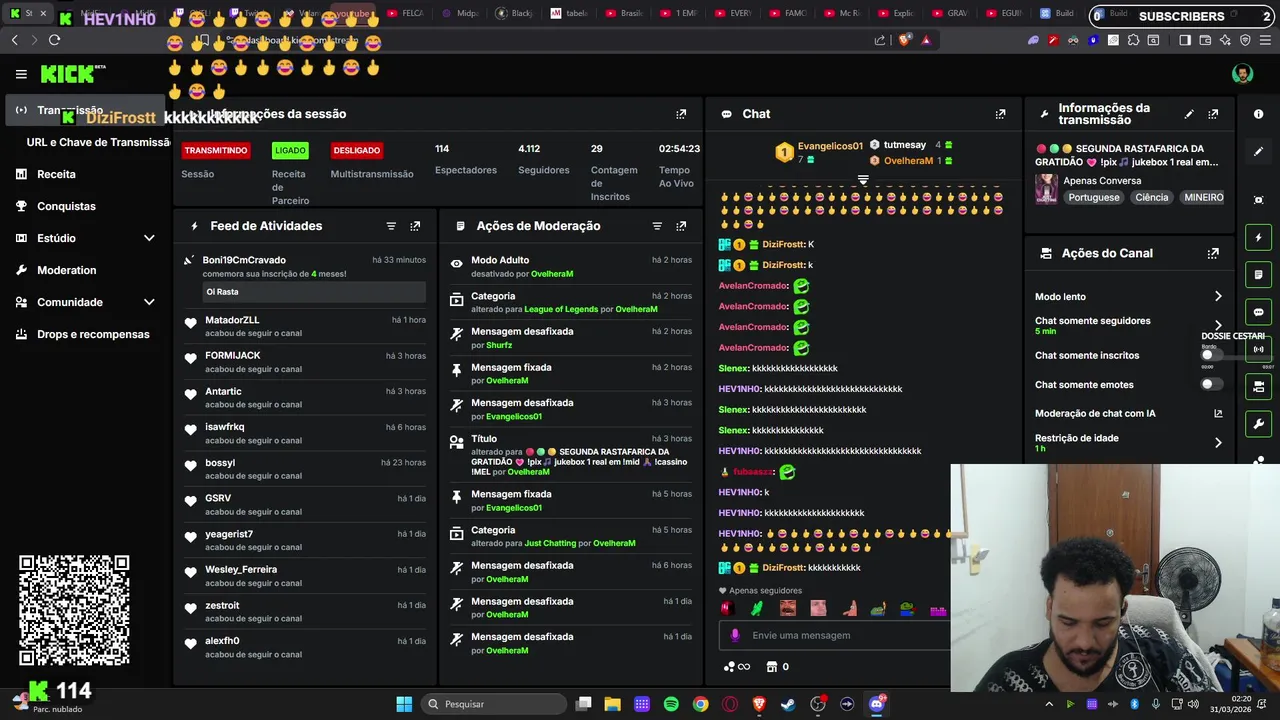Pop out the Ações de Moderação panel
Image resolution: width=1280 pixels, height=720 pixels.
[x=681, y=226]
